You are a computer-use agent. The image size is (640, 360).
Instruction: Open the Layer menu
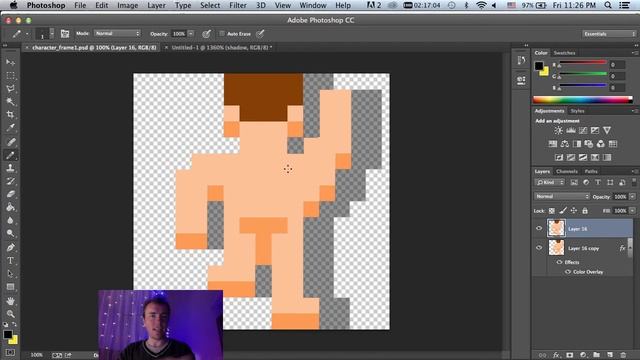click(156, 5)
